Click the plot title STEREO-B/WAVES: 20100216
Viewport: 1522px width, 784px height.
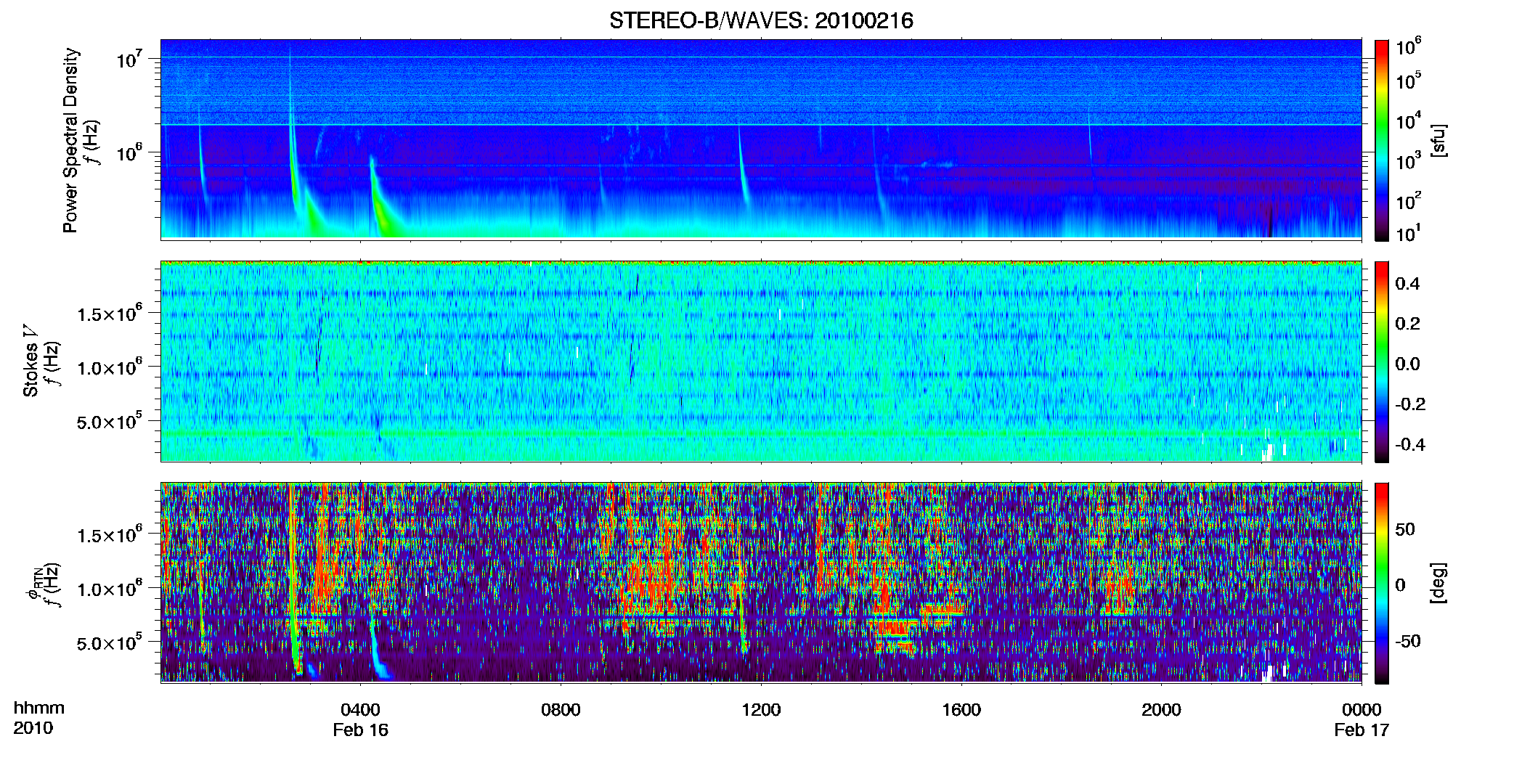[761, 20]
